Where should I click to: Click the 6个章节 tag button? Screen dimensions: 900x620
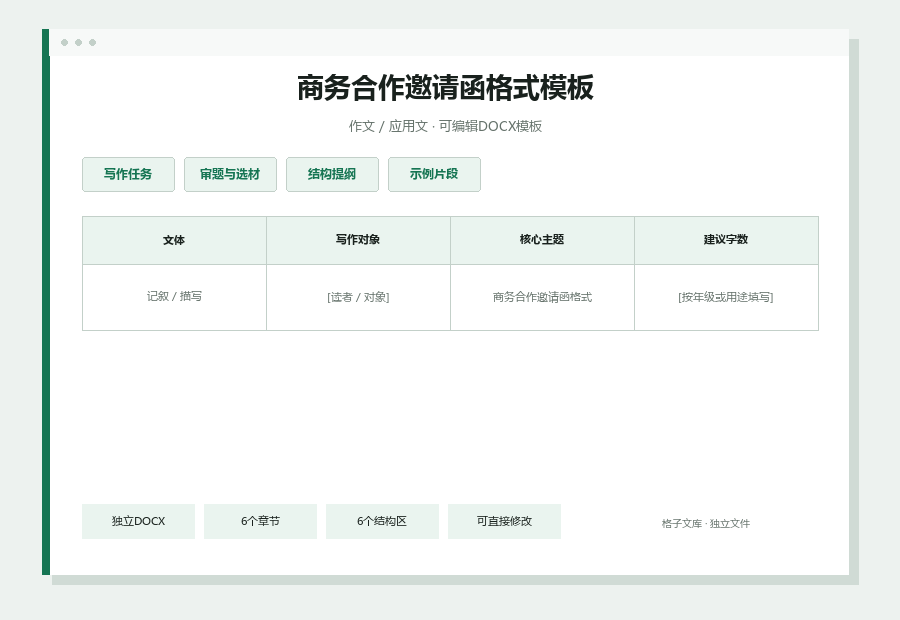[x=260, y=521]
